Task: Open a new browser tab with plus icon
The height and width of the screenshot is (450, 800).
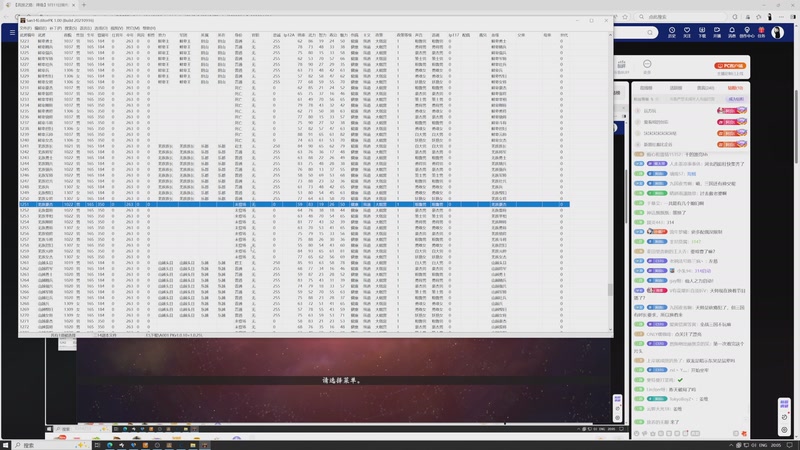Action: point(84,5)
